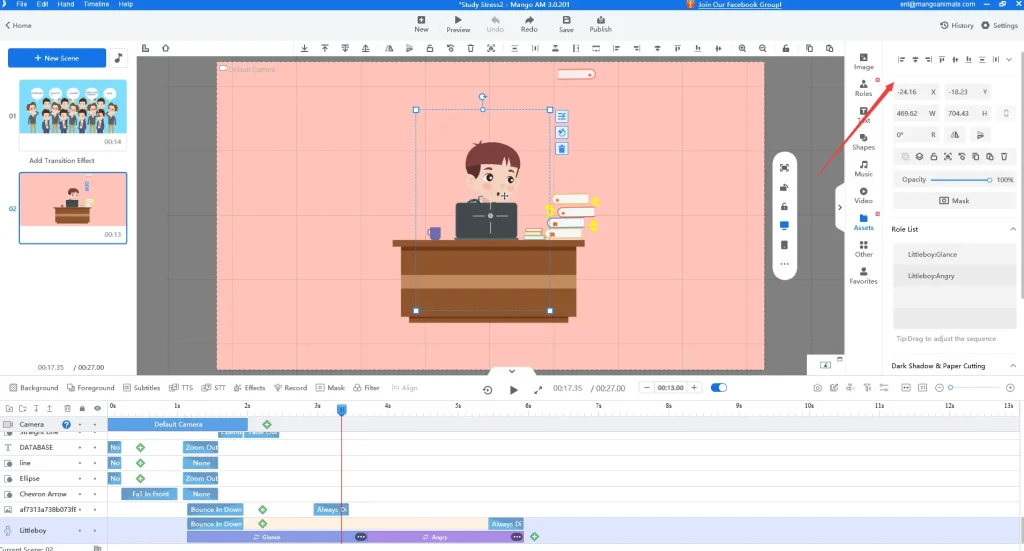The height and width of the screenshot is (551, 1024).
Task: Click the delete icon beside selected character
Action: pos(562,149)
